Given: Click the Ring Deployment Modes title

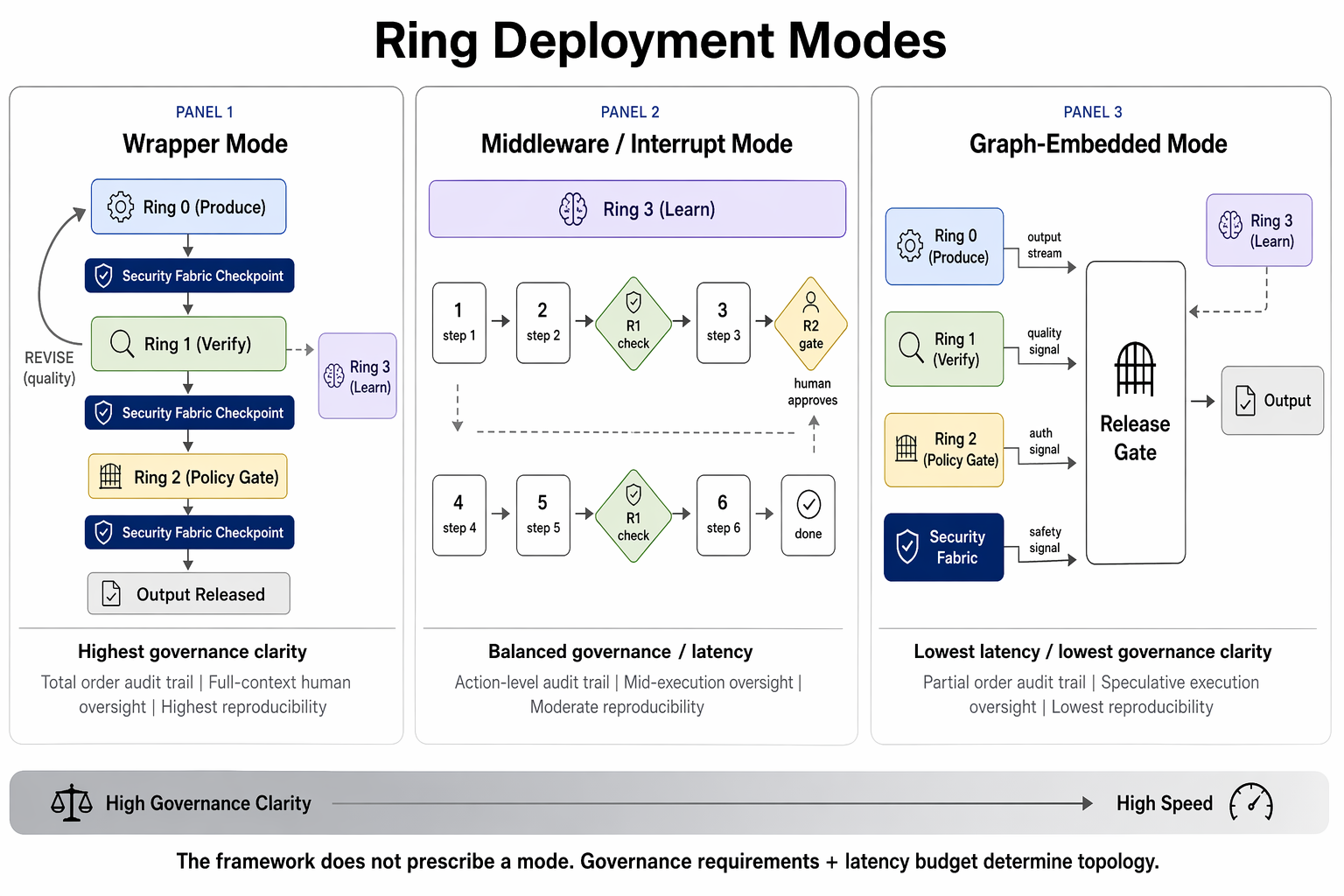Looking at the screenshot, I should [x=661, y=41].
